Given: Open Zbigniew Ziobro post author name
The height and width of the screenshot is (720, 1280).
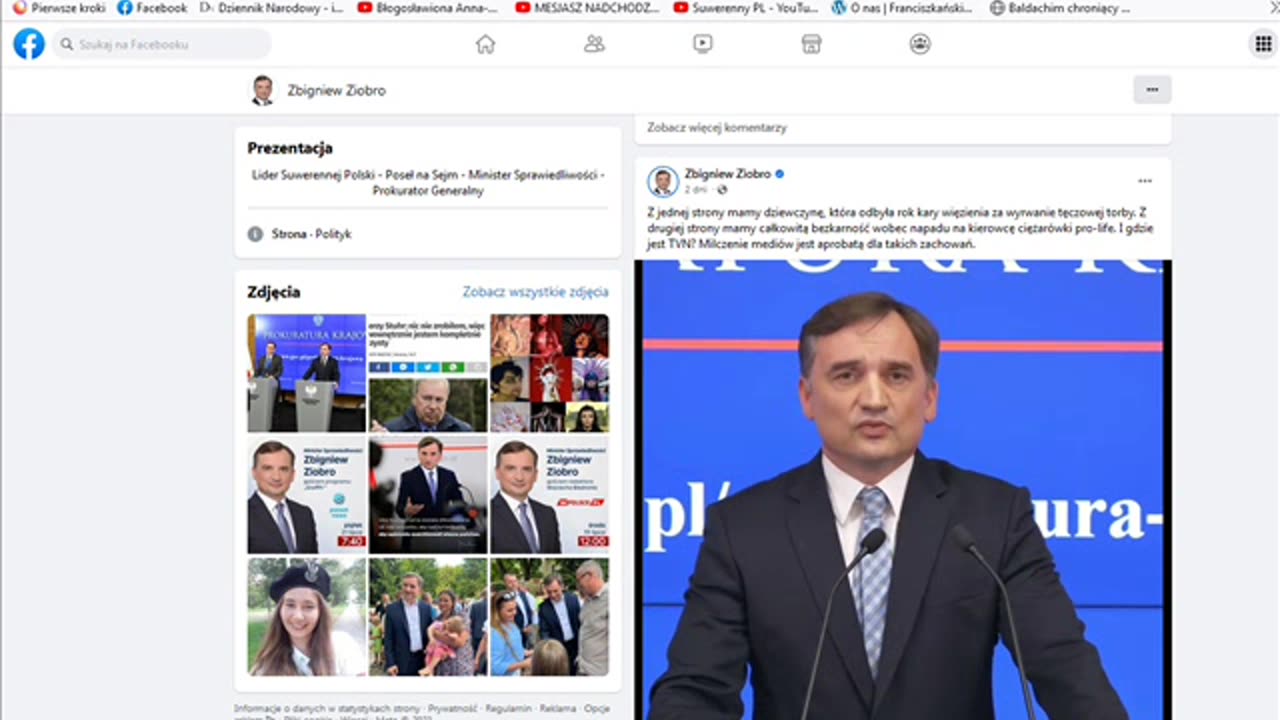Looking at the screenshot, I should (x=727, y=174).
